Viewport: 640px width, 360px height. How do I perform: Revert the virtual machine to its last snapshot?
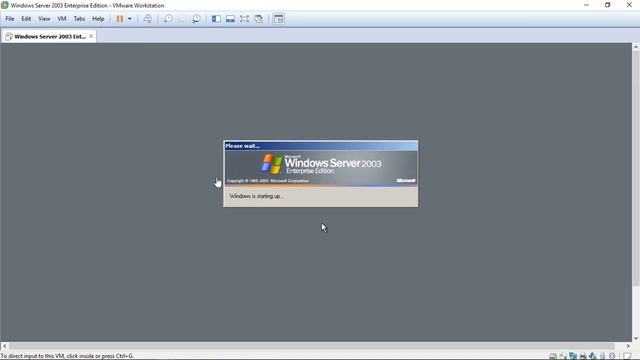(x=182, y=19)
